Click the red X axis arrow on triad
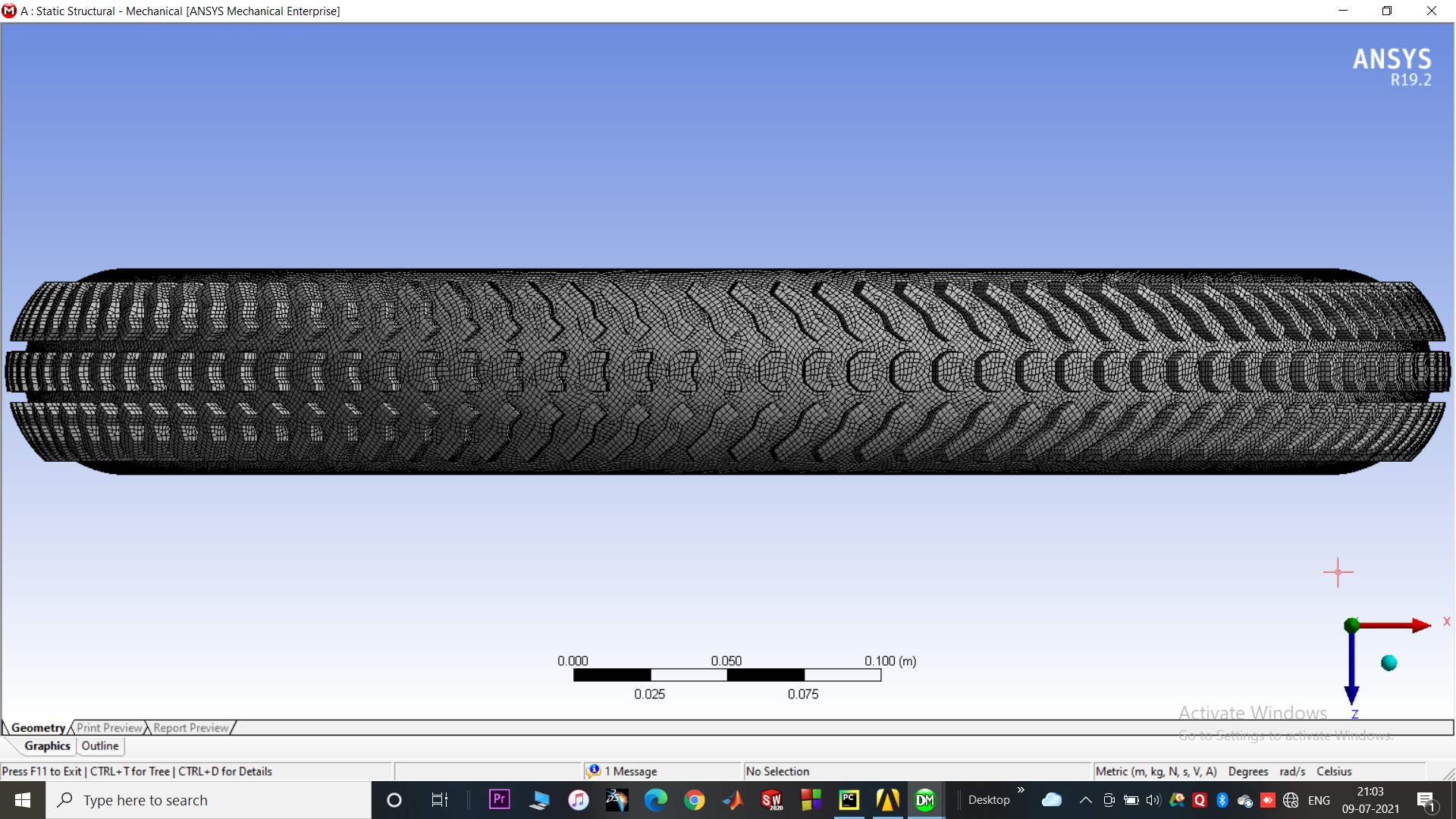The image size is (1456, 819). tap(1395, 625)
